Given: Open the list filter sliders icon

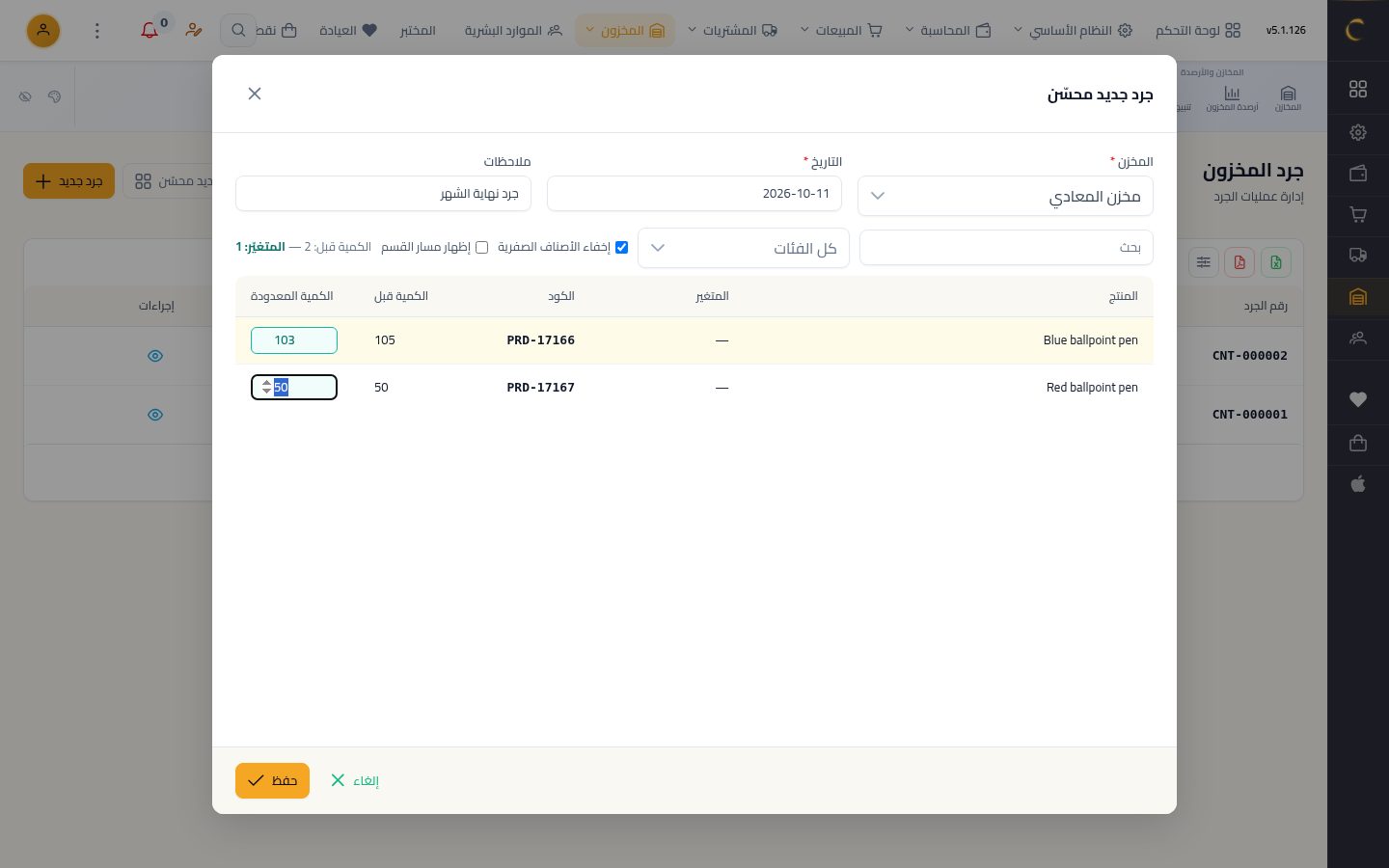Looking at the screenshot, I should [1203, 262].
